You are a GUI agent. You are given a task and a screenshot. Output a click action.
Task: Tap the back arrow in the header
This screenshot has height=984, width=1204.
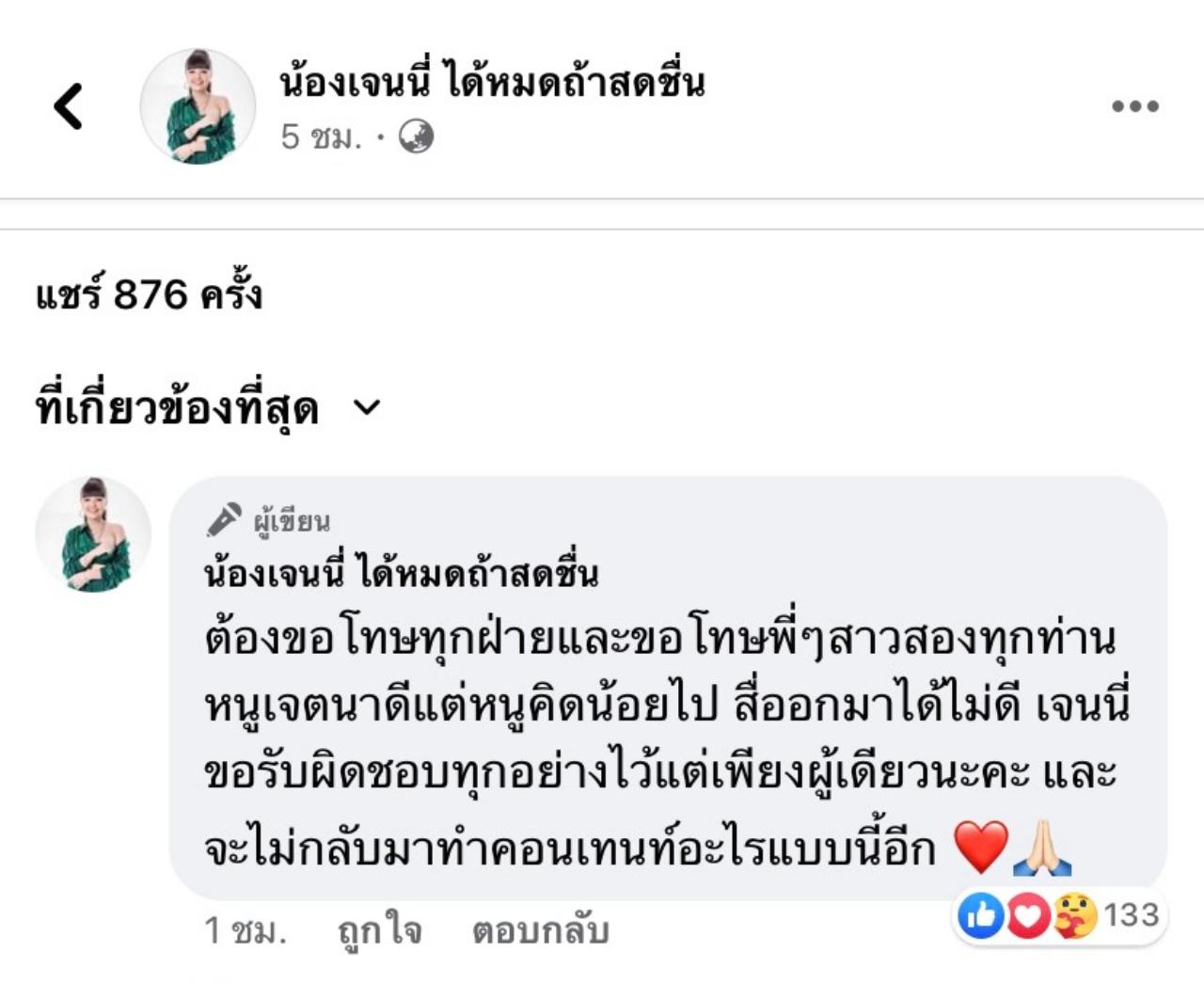(x=69, y=106)
